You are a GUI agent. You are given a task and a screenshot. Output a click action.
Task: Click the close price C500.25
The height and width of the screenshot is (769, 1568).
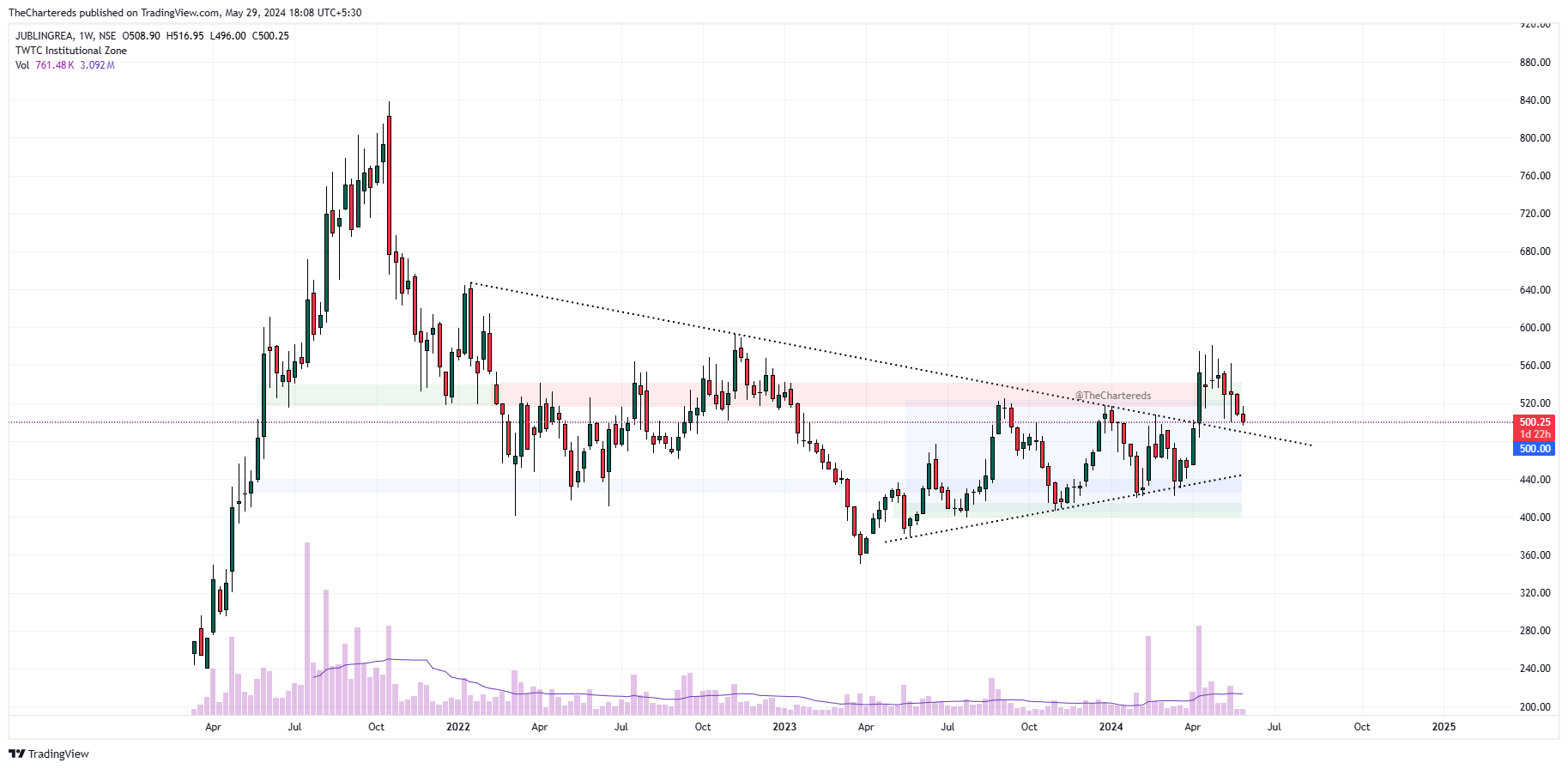[x=270, y=36]
